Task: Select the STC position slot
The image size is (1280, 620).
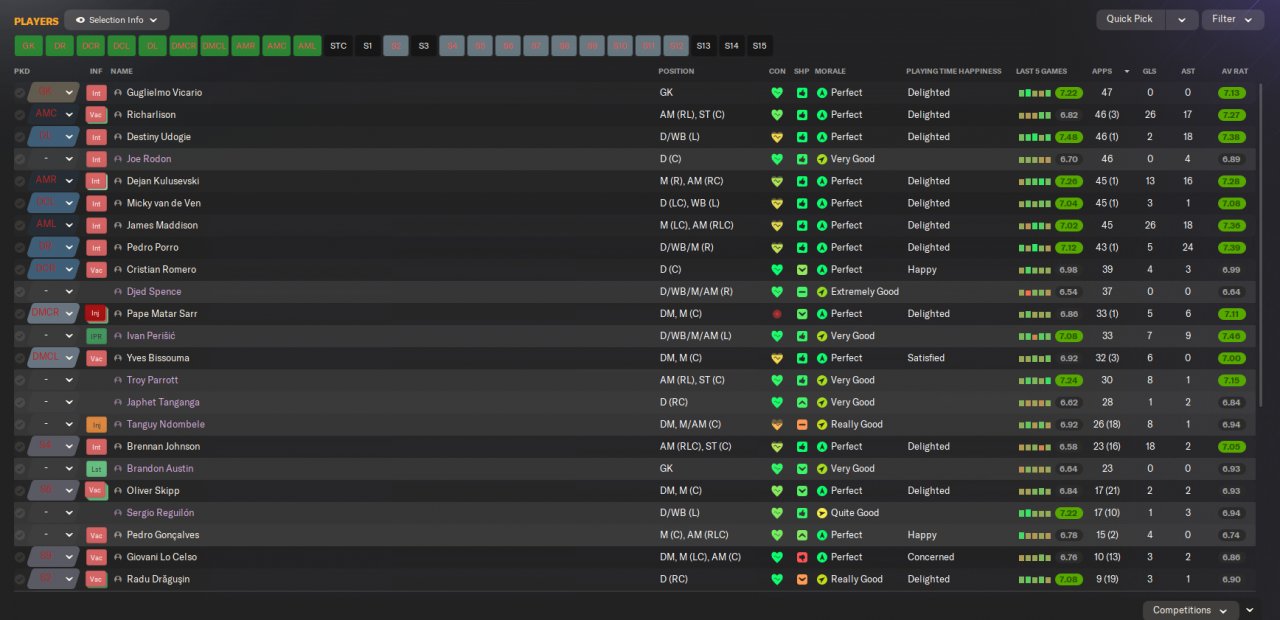Action: pyautogui.click(x=338, y=46)
